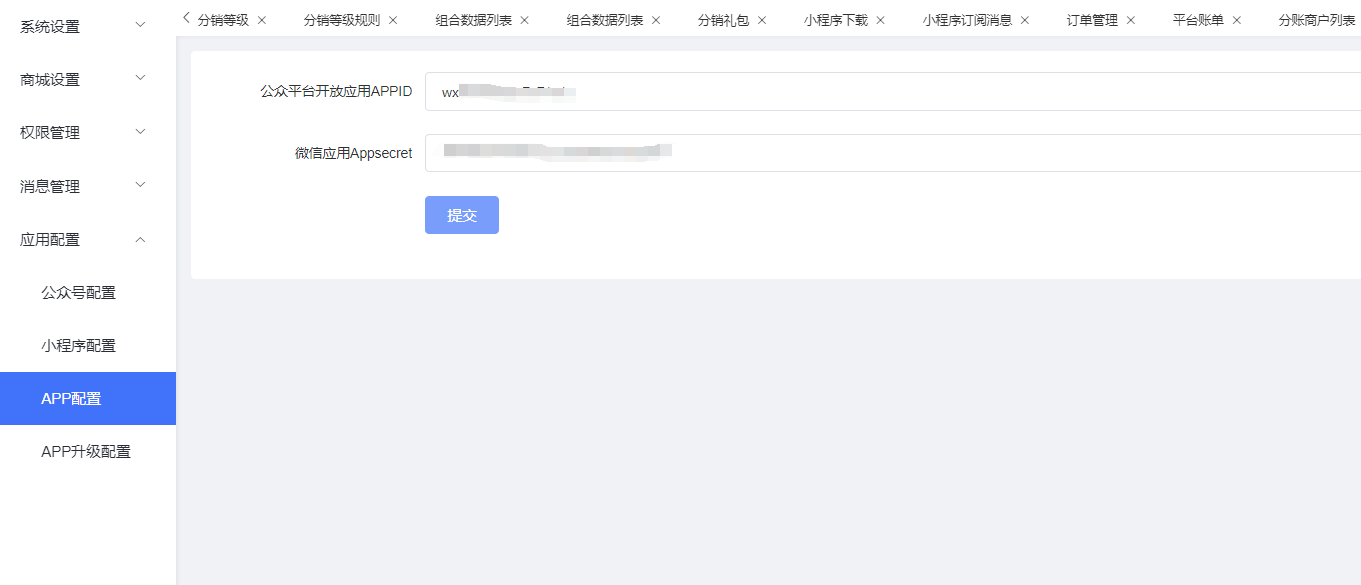Image resolution: width=1361 pixels, height=585 pixels.
Task: Expand the 系统设置 menu chevron
Action: click(141, 24)
